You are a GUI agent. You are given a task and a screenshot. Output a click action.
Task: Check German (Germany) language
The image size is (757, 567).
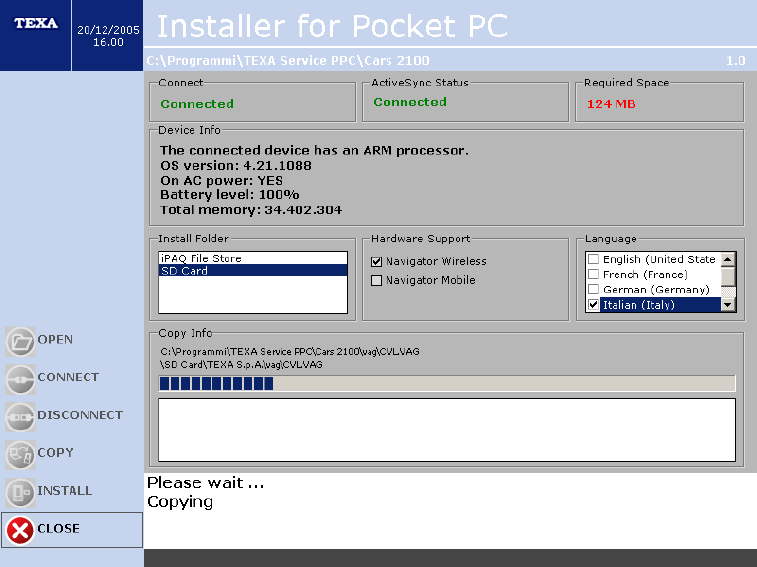593,289
